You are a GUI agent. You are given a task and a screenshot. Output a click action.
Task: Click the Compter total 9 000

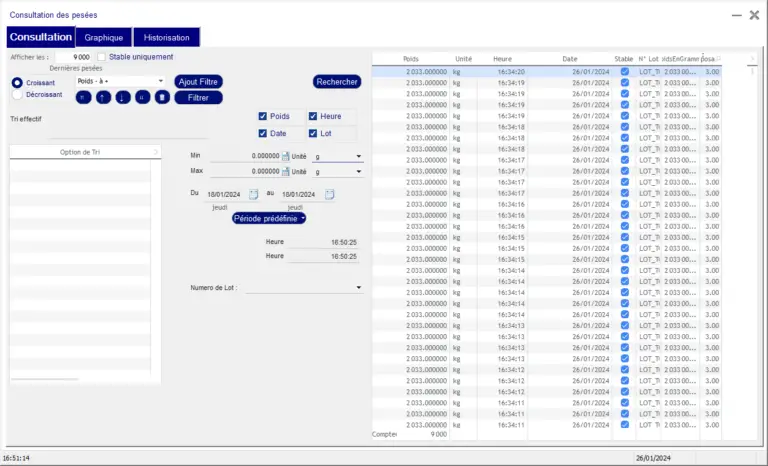tap(438, 434)
